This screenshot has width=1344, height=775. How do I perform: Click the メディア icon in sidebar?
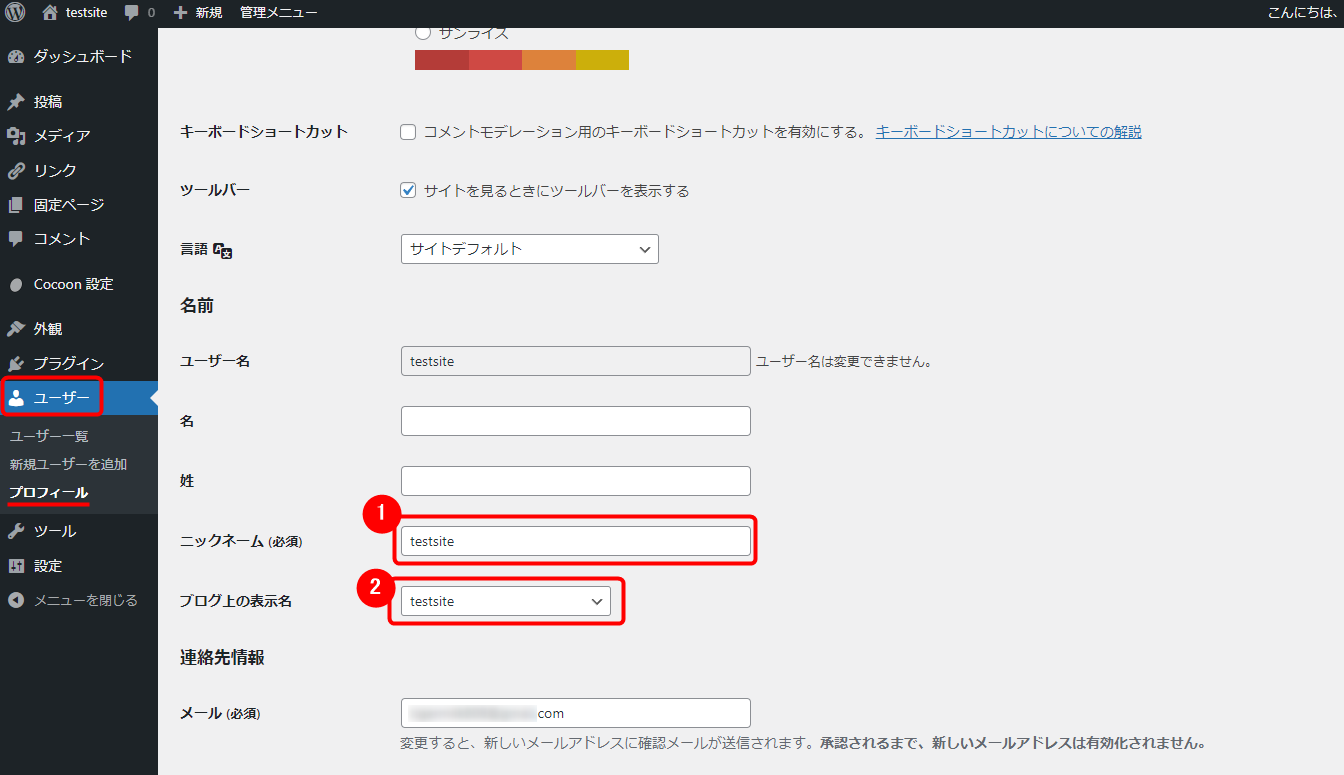15,136
